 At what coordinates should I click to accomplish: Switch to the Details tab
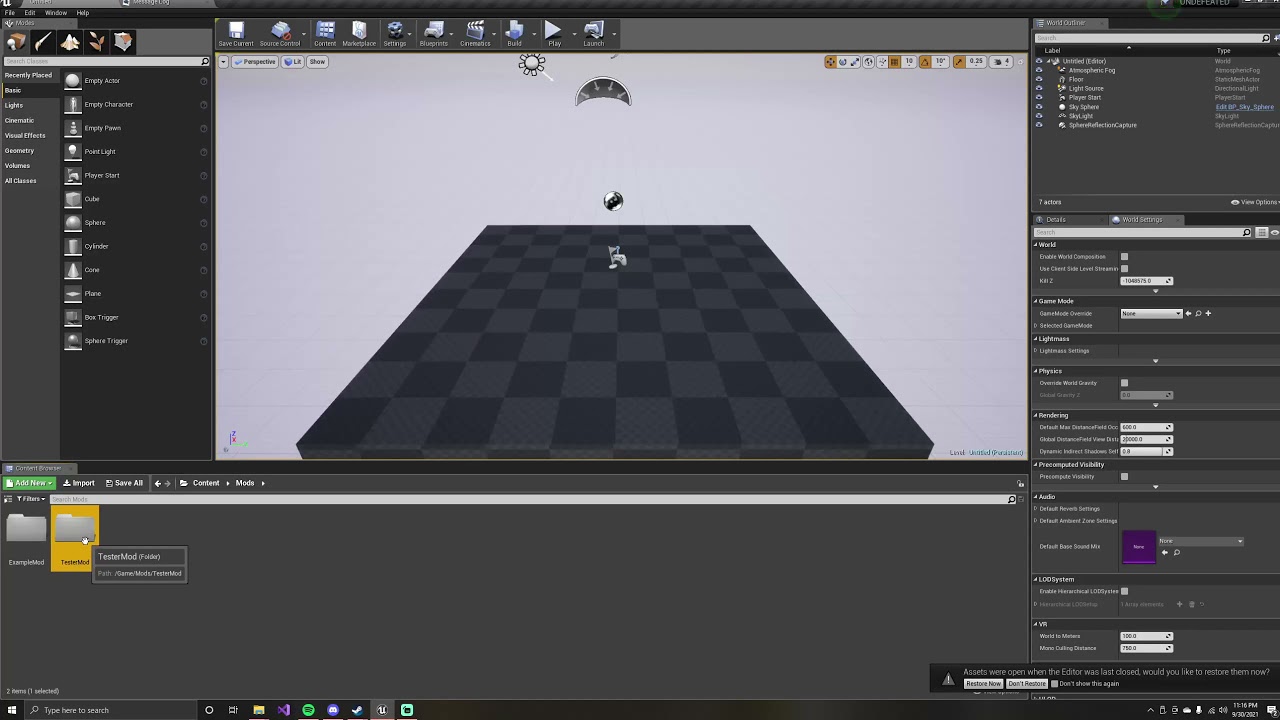click(1056, 220)
